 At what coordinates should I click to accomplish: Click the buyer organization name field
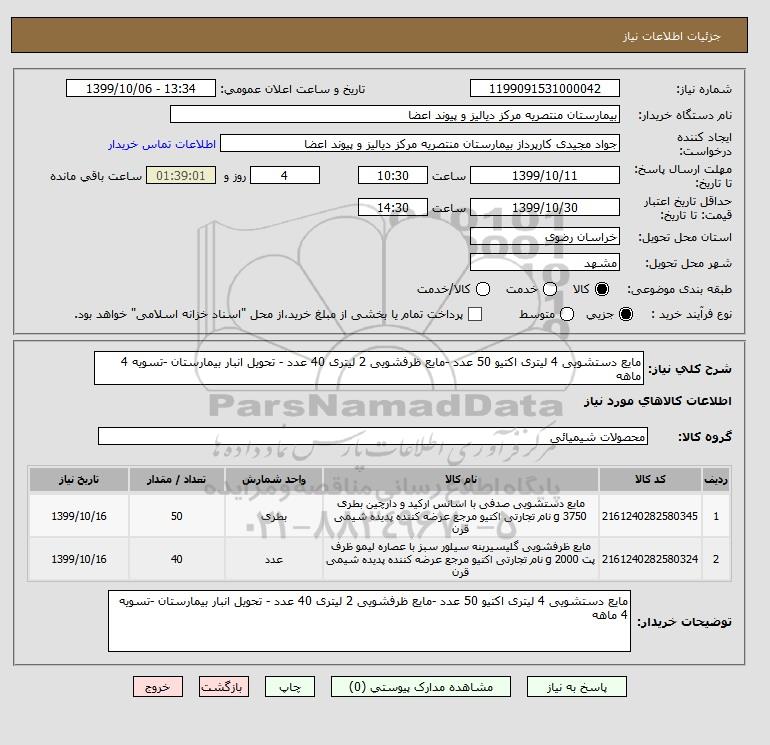point(395,114)
